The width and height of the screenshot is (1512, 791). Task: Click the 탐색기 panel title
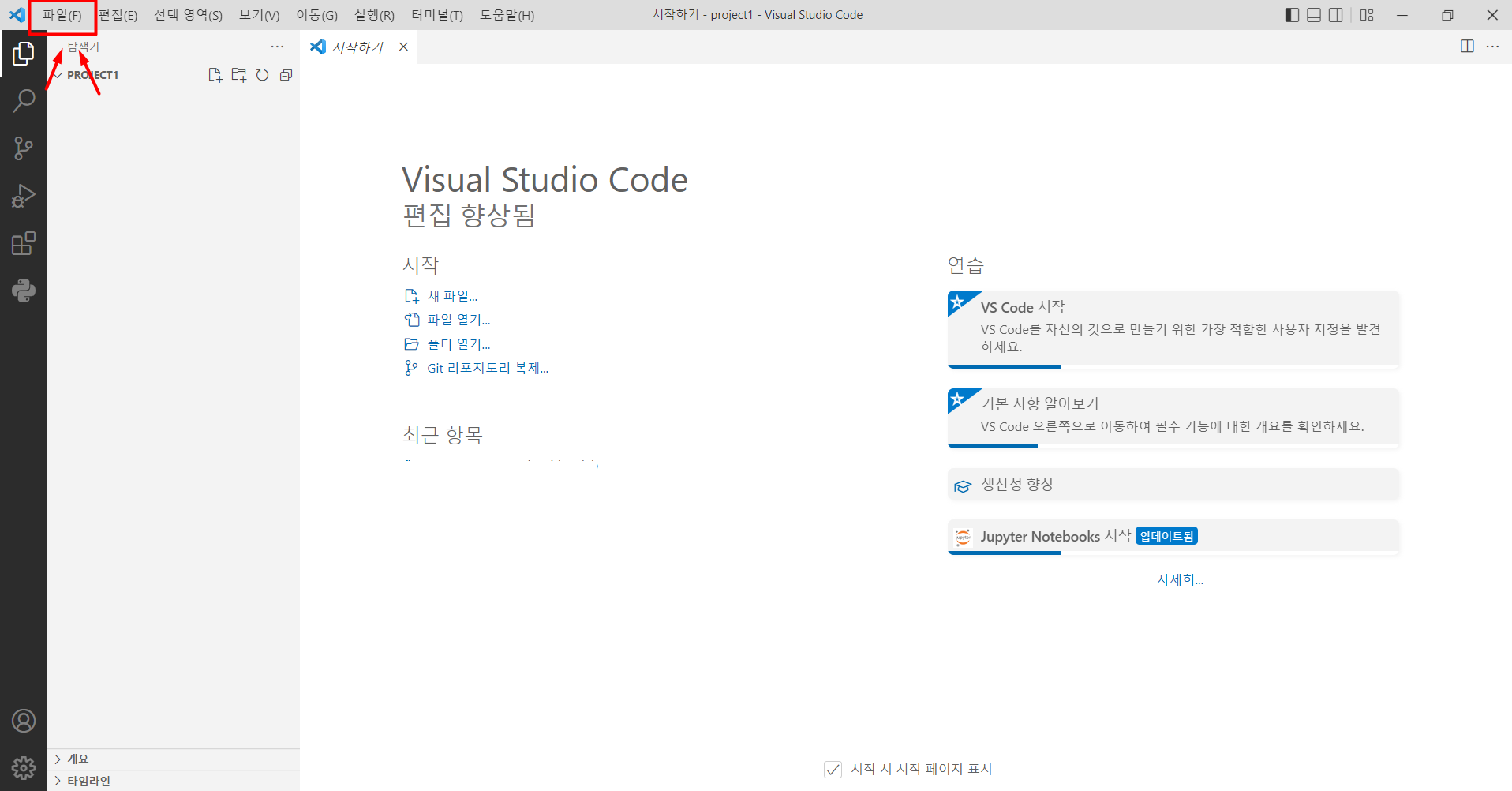pyautogui.click(x=83, y=47)
